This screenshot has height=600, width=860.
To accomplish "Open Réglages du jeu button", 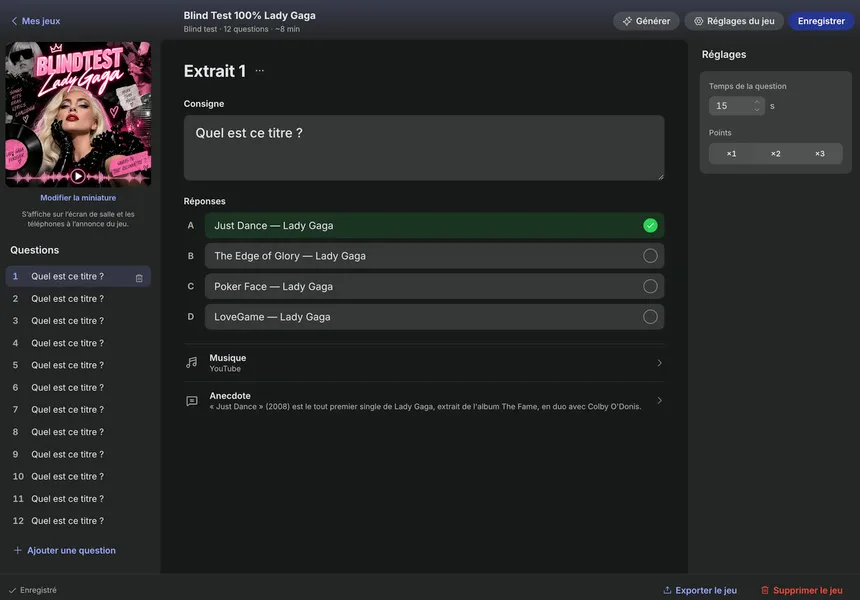I will [x=734, y=21].
